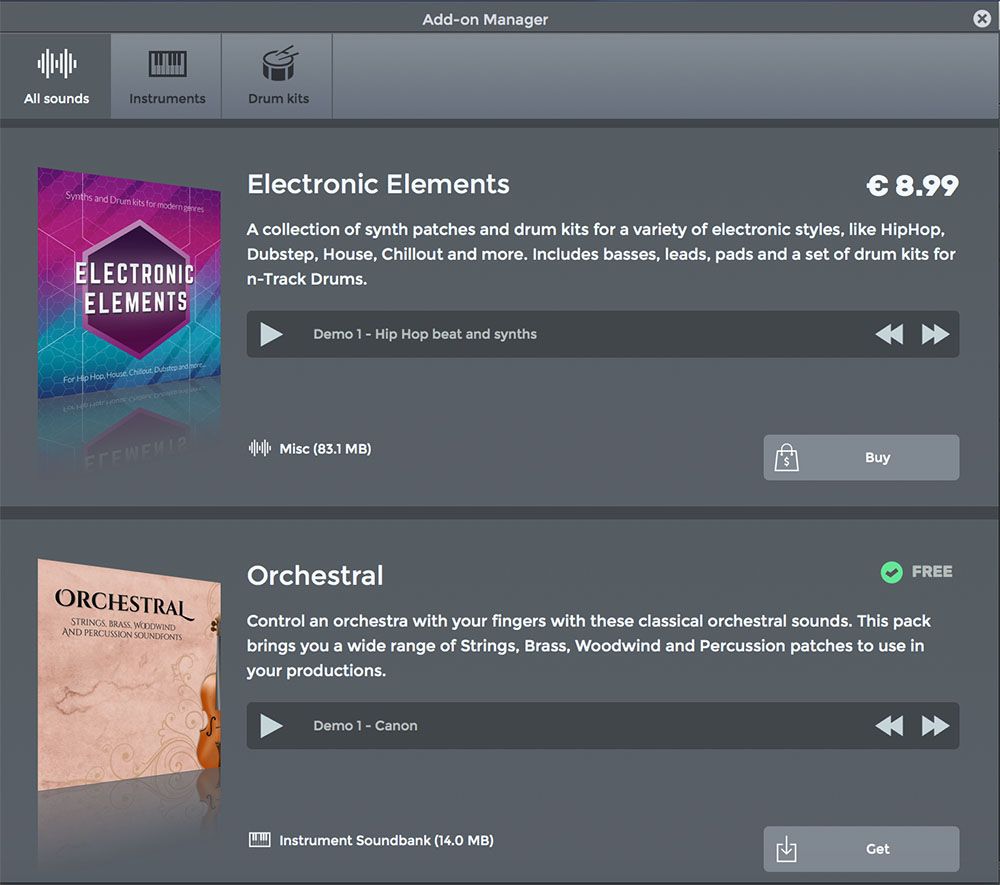
Task: Get the free Orchestral pack
Action: (861, 849)
